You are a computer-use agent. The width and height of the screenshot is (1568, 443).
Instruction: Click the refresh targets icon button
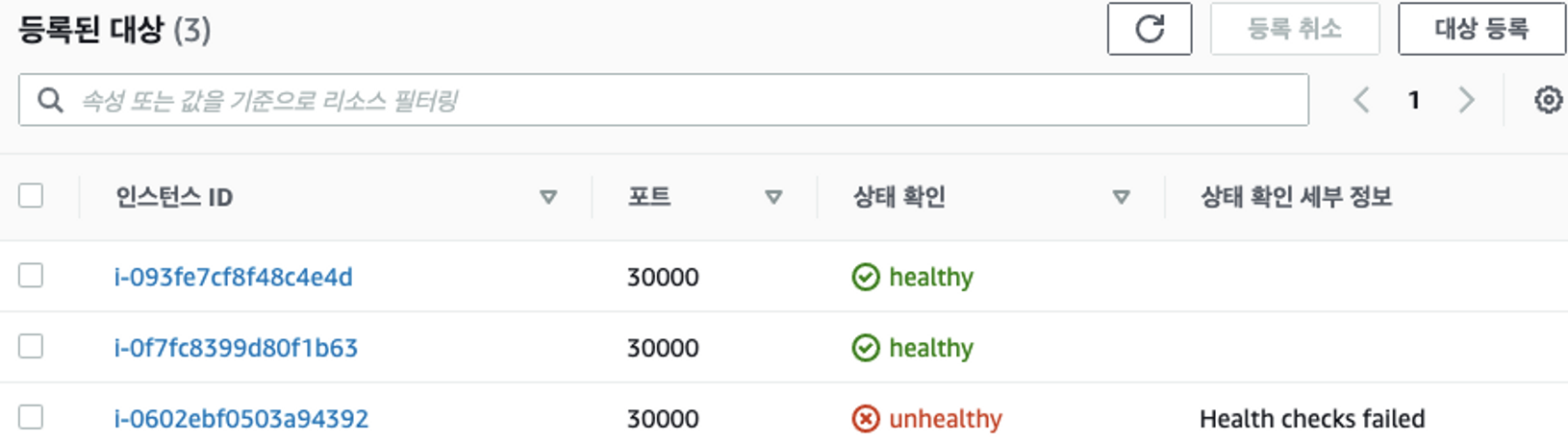point(1149,29)
